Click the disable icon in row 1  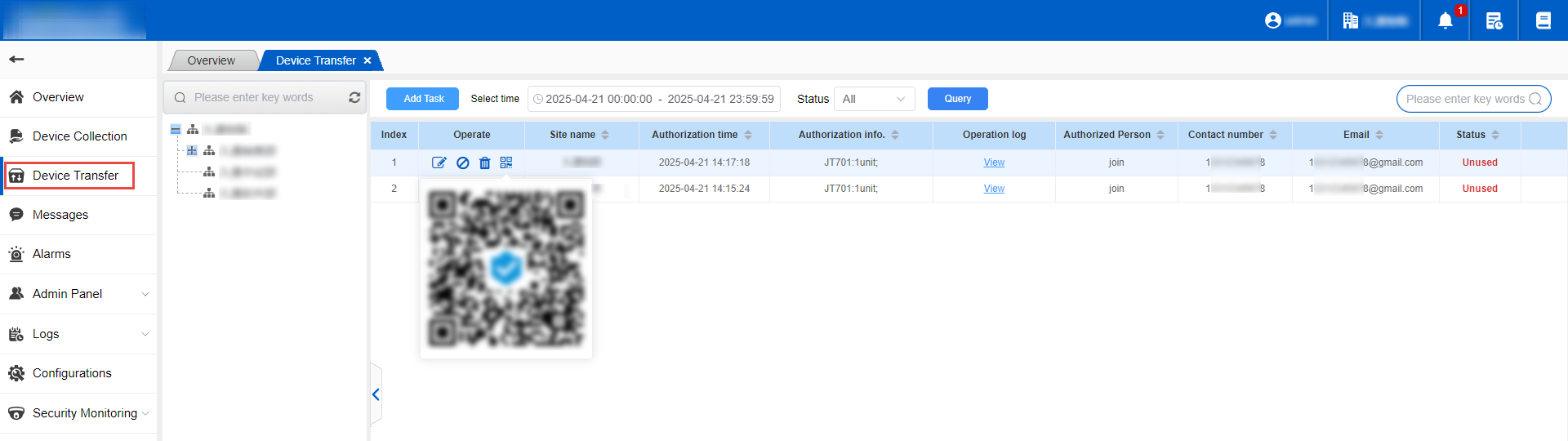pos(462,163)
